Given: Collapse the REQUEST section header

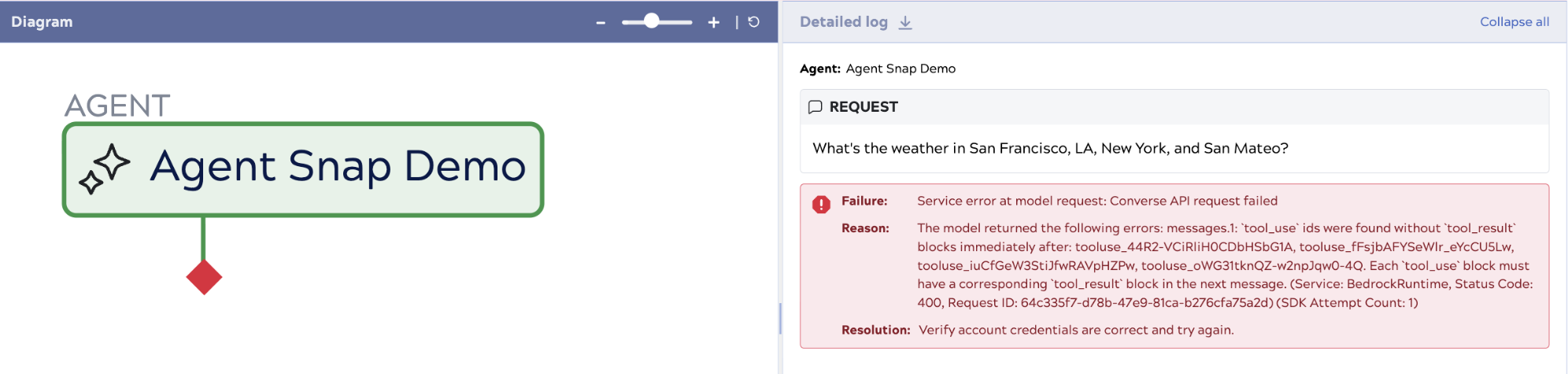Looking at the screenshot, I should [x=863, y=107].
